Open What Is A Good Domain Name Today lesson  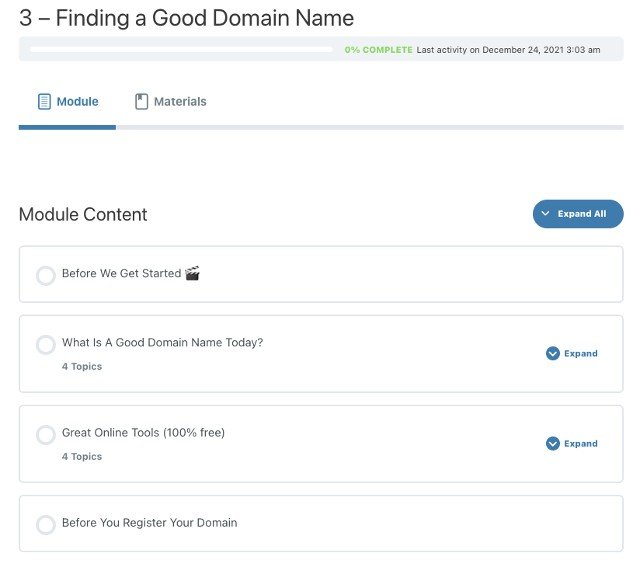tap(162, 342)
